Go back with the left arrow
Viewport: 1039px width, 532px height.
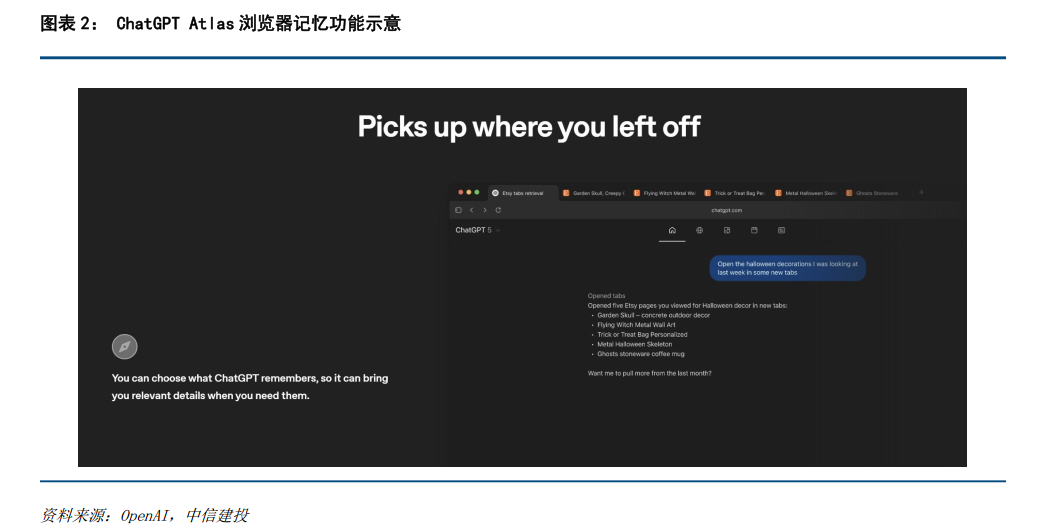coord(472,210)
